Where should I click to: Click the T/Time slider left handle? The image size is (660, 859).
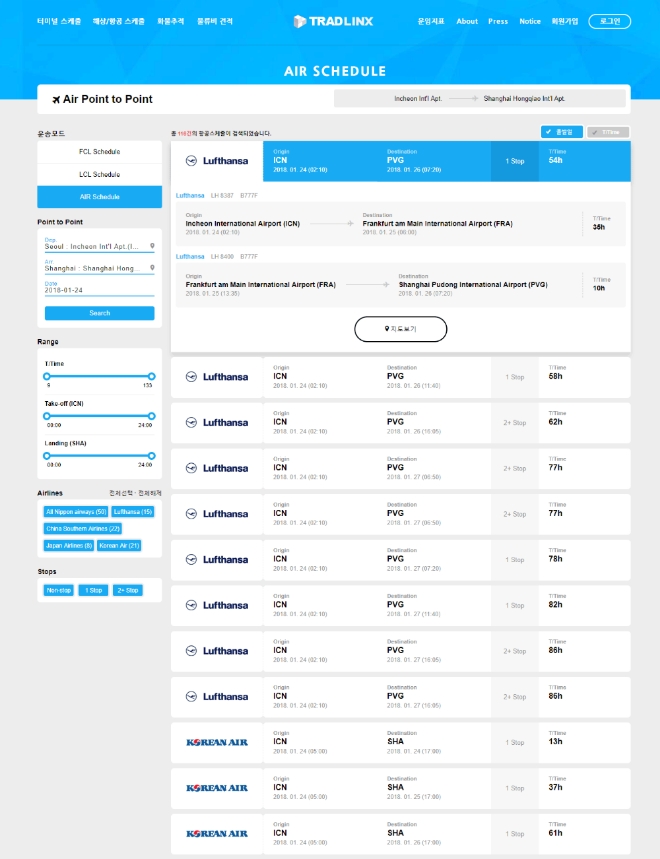point(47,376)
